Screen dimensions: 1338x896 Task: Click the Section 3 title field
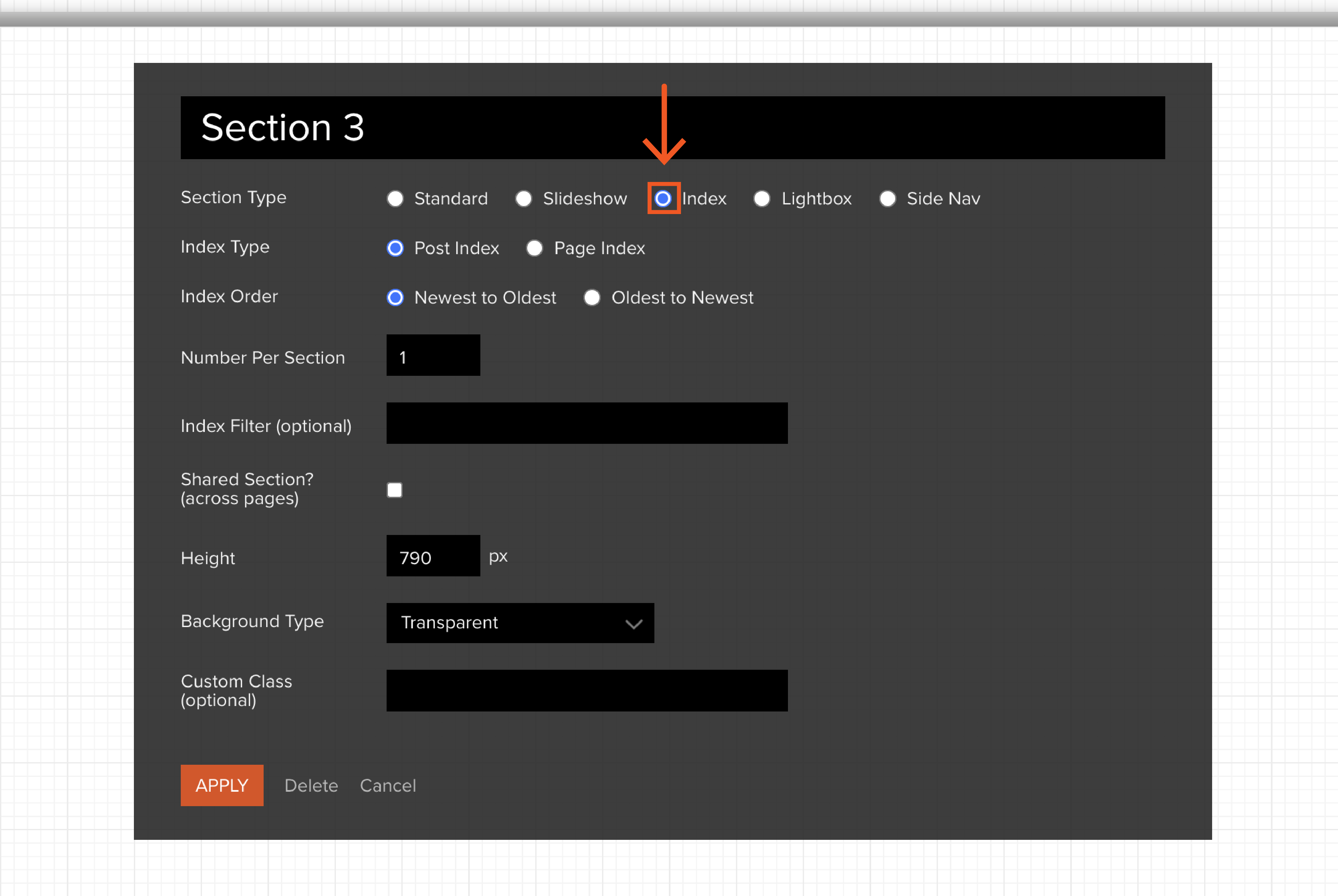click(x=672, y=127)
